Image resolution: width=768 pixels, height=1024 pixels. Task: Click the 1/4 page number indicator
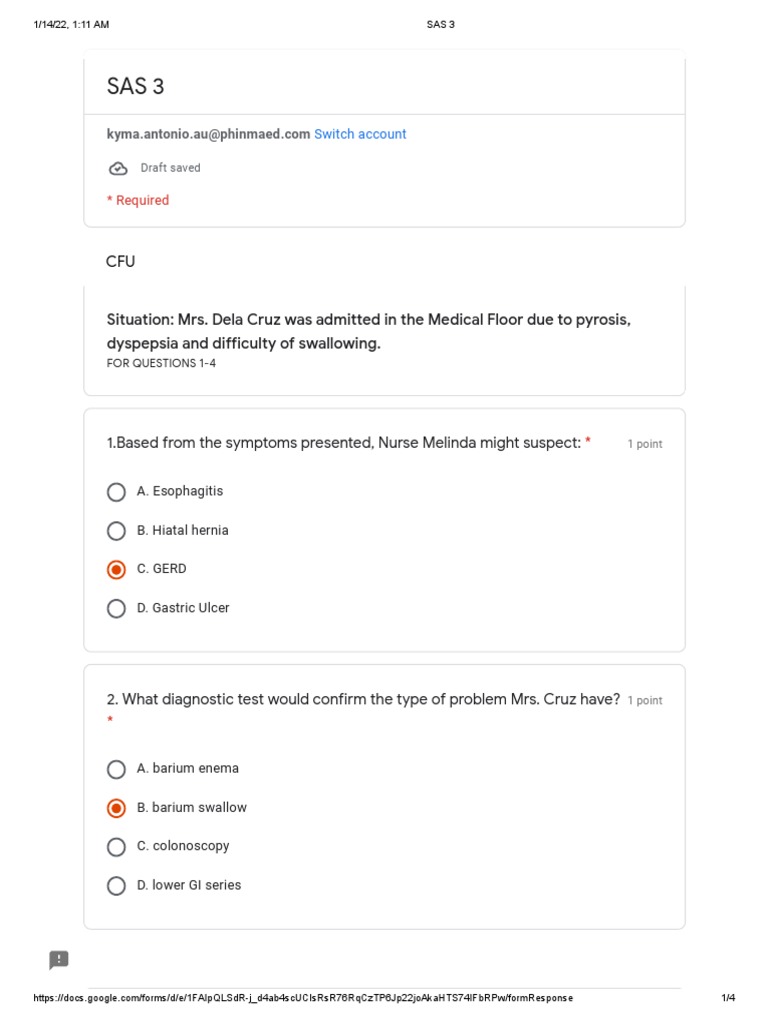[728, 998]
